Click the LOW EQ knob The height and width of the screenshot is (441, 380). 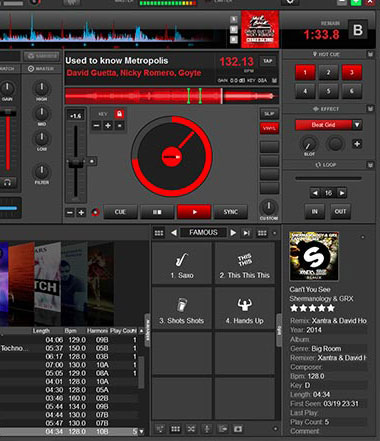pos(42,138)
